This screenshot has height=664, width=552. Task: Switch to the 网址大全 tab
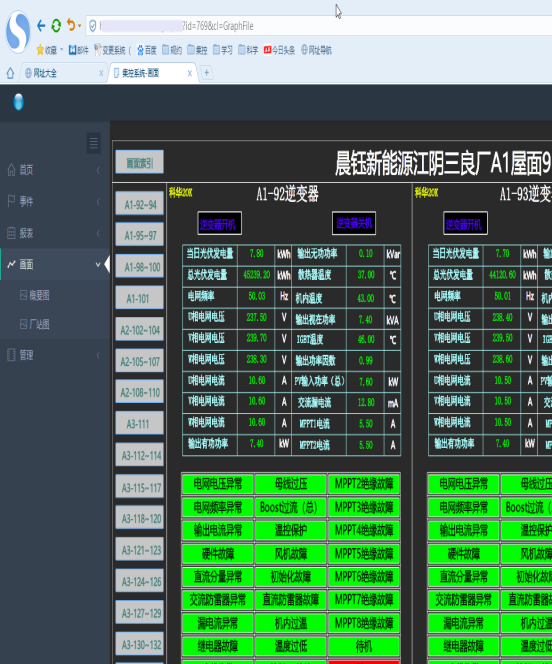point(63,73)
